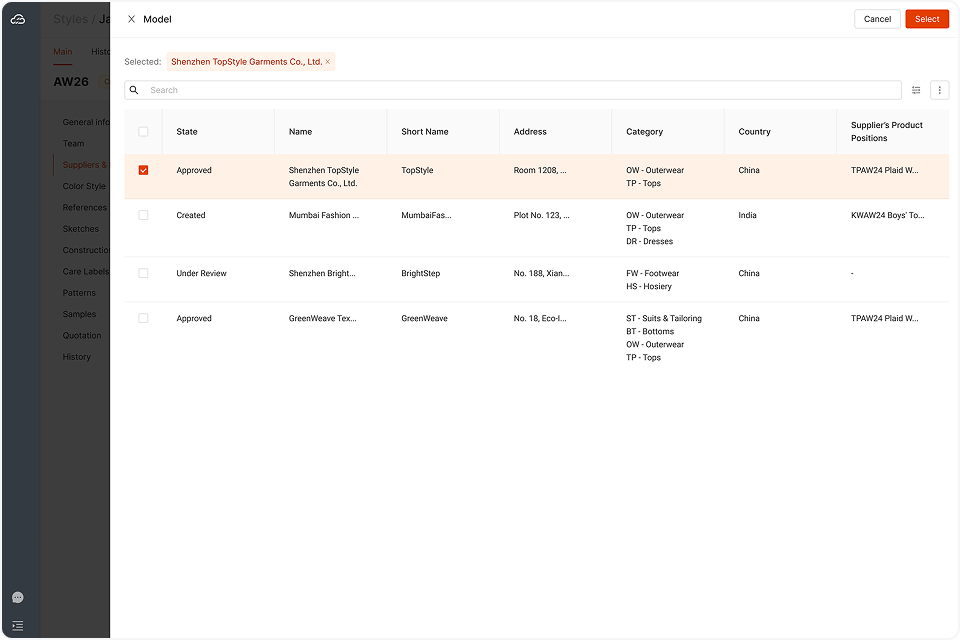Open the Sketches sidebar item
The width and height of the screenshot is (960, 640).
click(x=81, y=229)
